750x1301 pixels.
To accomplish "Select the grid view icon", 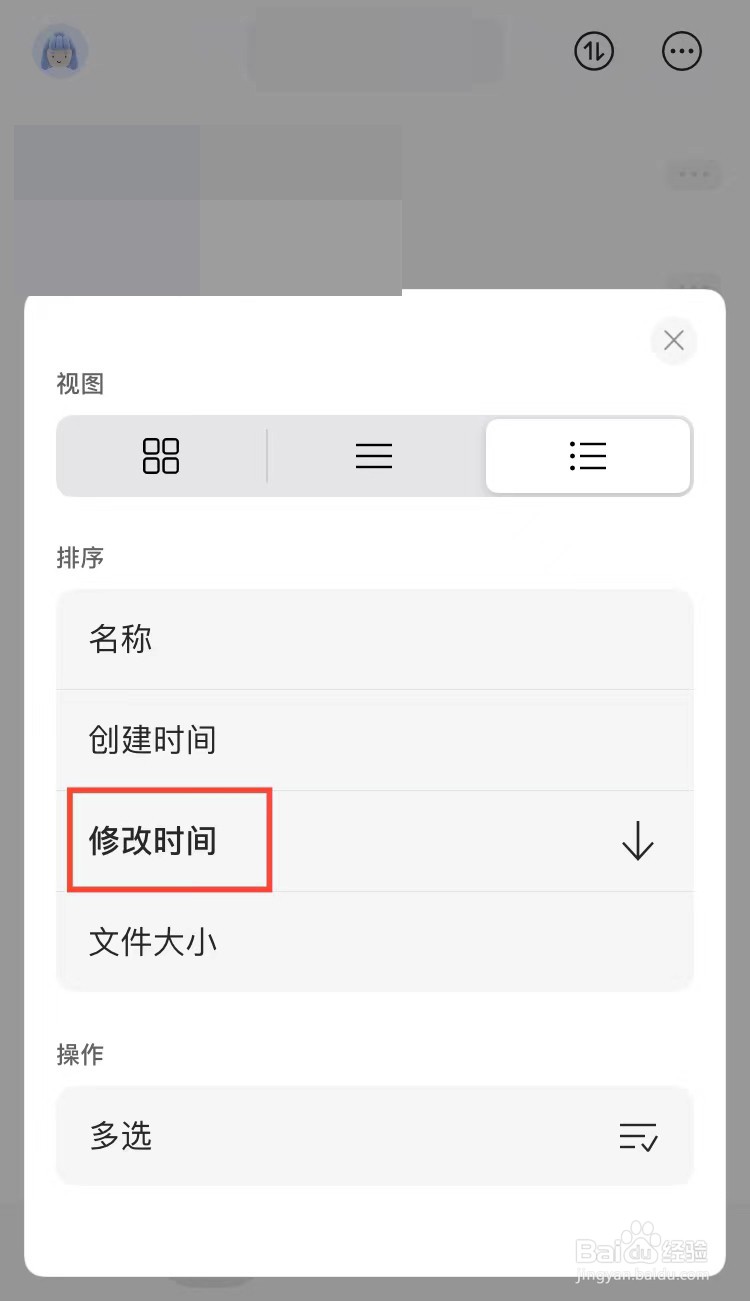I will [x=161, y=456].
